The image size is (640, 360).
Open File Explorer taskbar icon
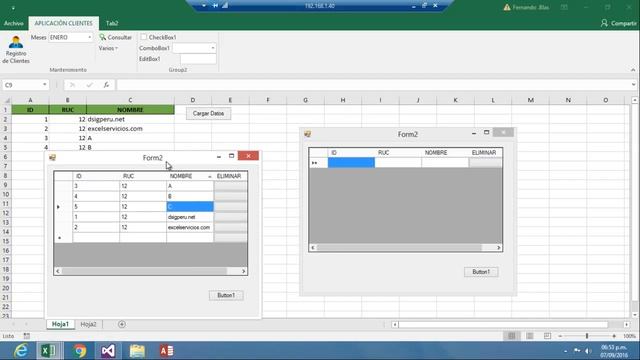point(137,351)
